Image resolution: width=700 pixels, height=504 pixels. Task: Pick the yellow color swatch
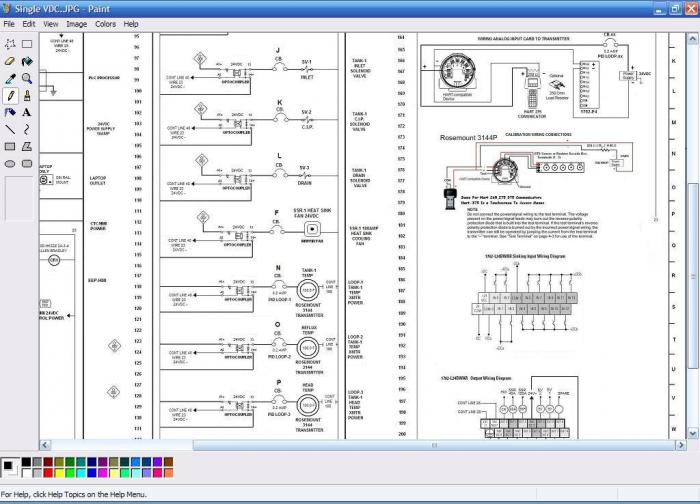(x=59, y=472)
